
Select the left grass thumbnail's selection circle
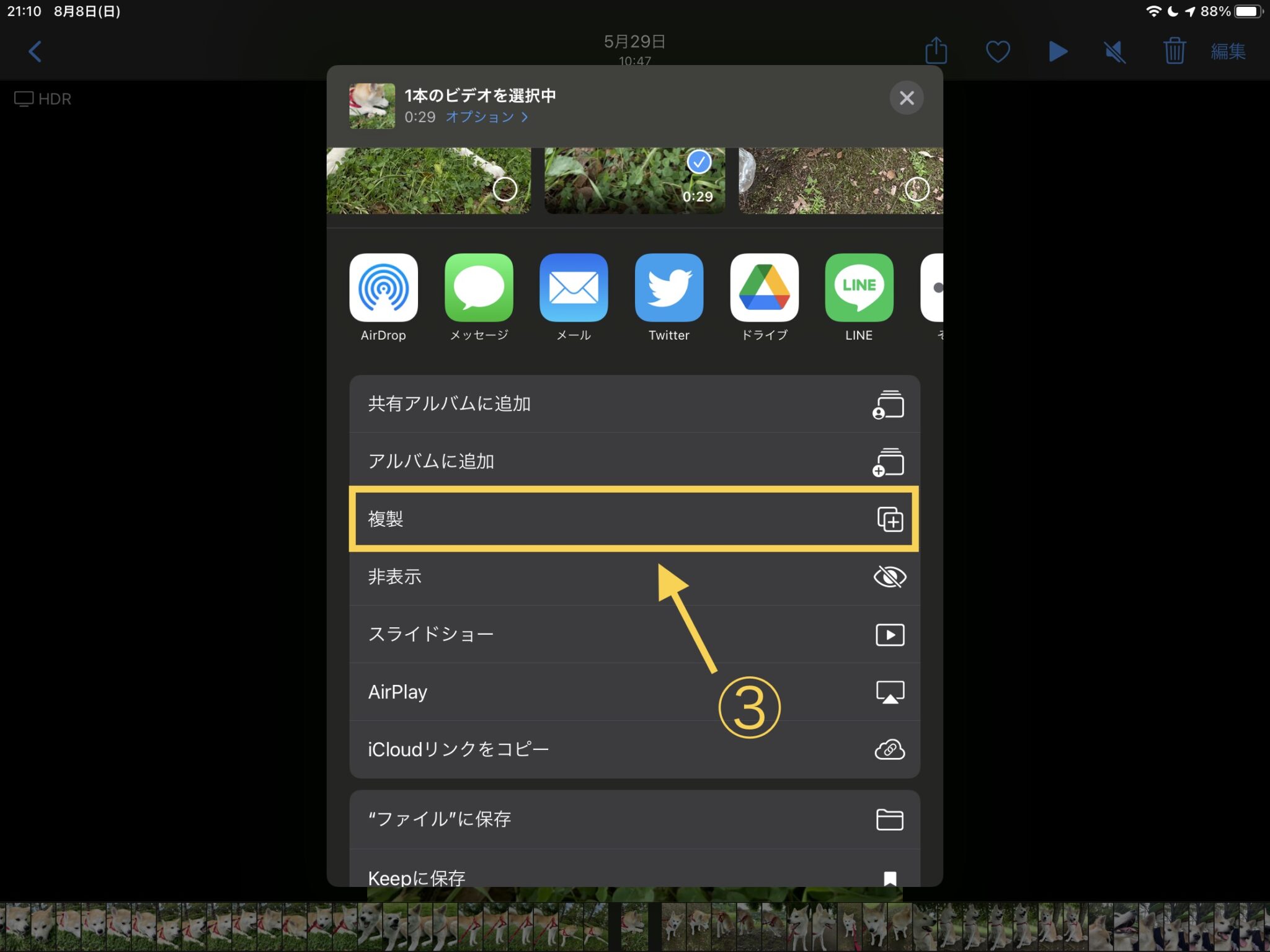pos(505,188)
